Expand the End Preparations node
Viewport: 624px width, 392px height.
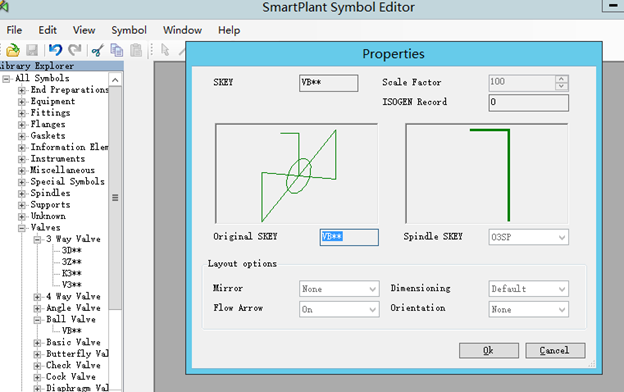pyautogui.click(x=21, y=90)
